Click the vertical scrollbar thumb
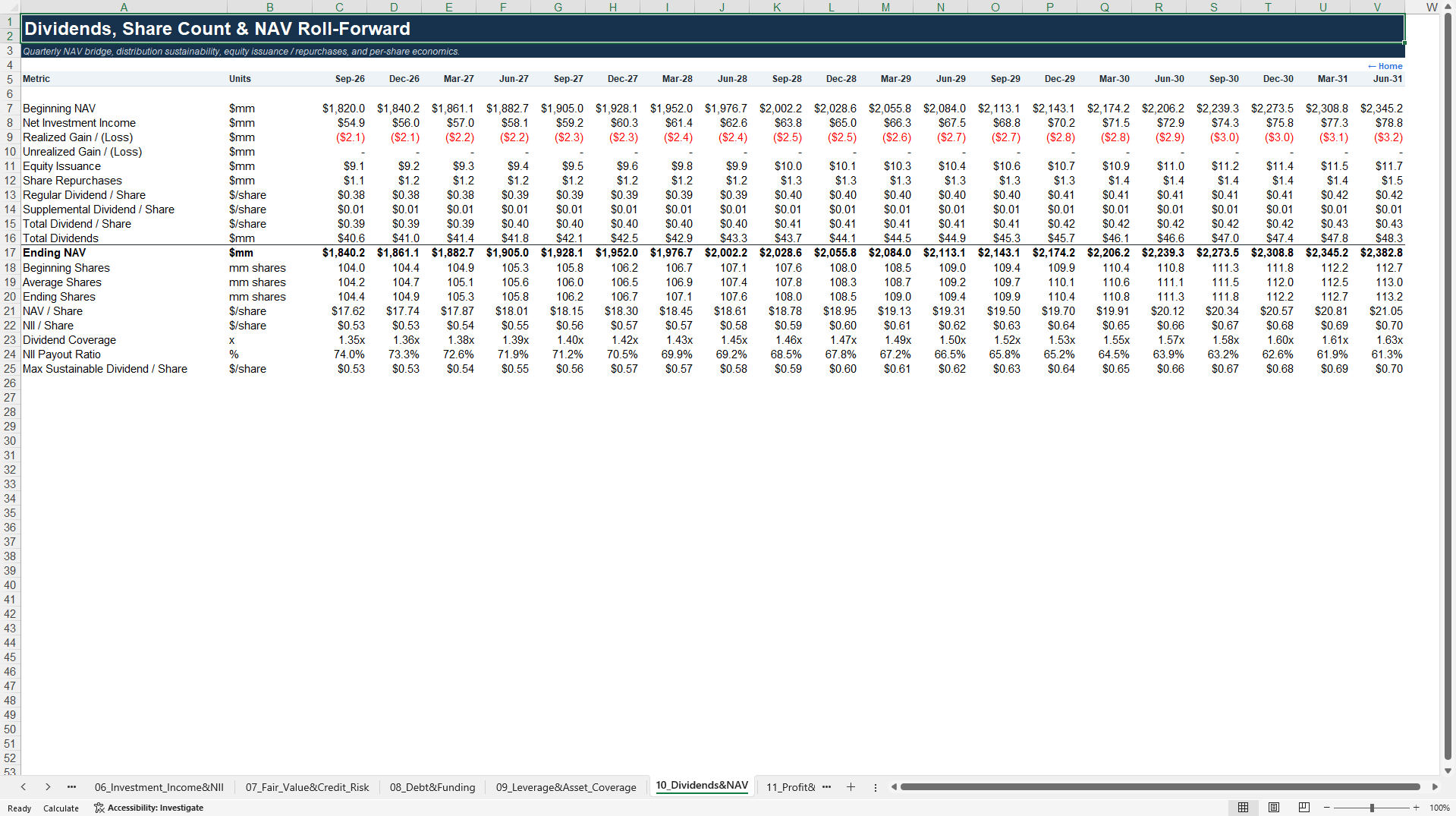 click(x=1448, y=387)
